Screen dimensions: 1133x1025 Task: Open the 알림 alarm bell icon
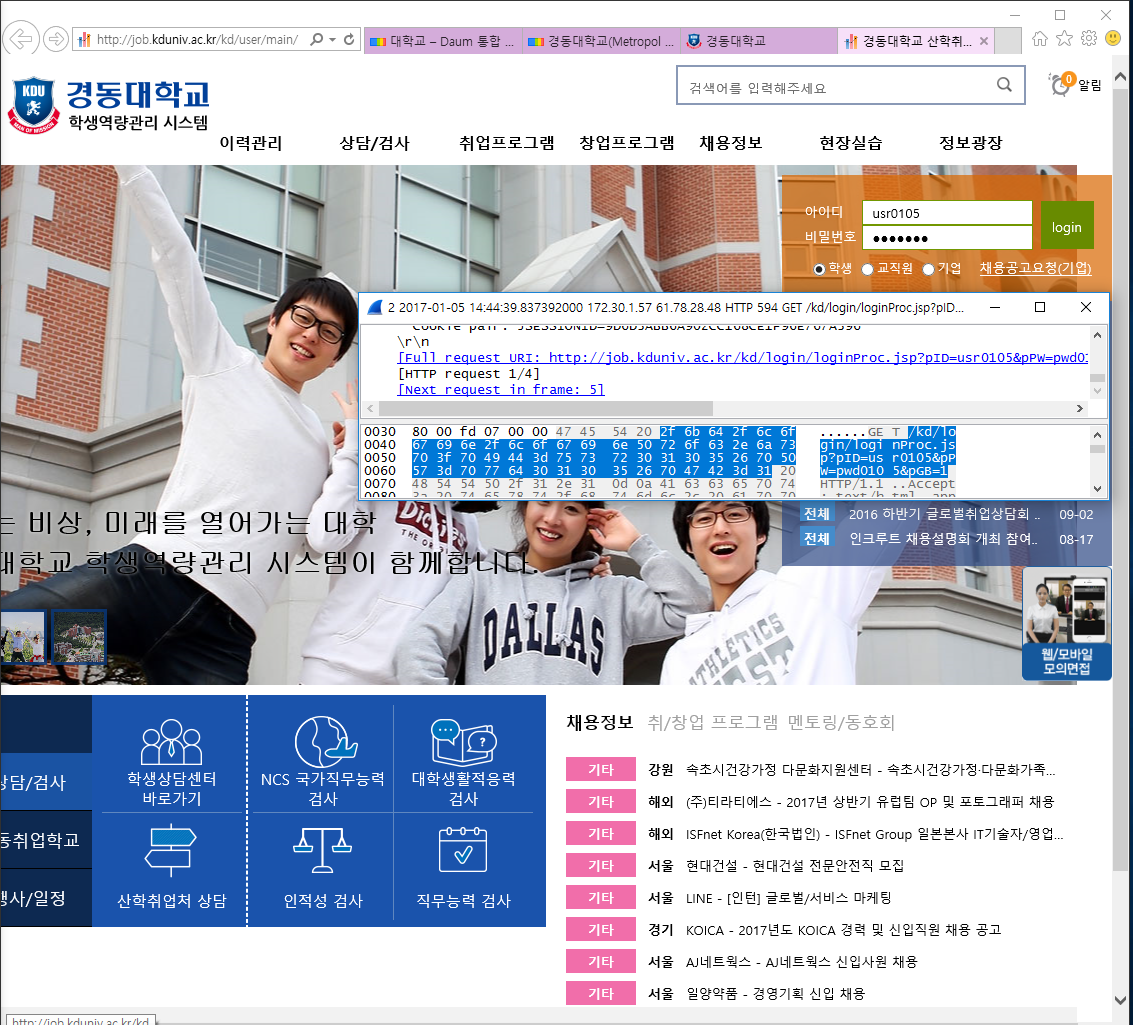click(x=1061, y=85)
